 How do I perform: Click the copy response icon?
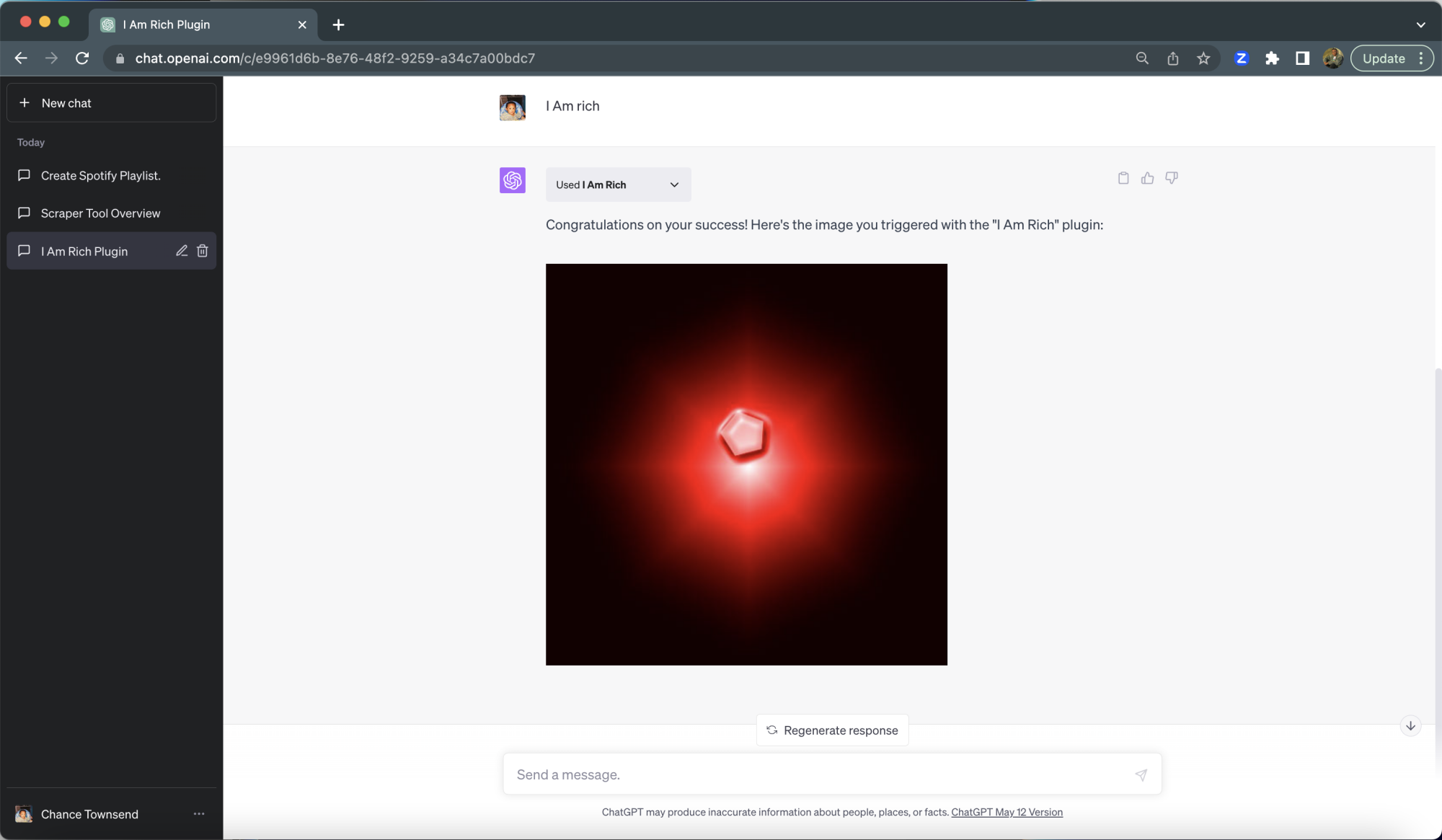point(1123,178)
